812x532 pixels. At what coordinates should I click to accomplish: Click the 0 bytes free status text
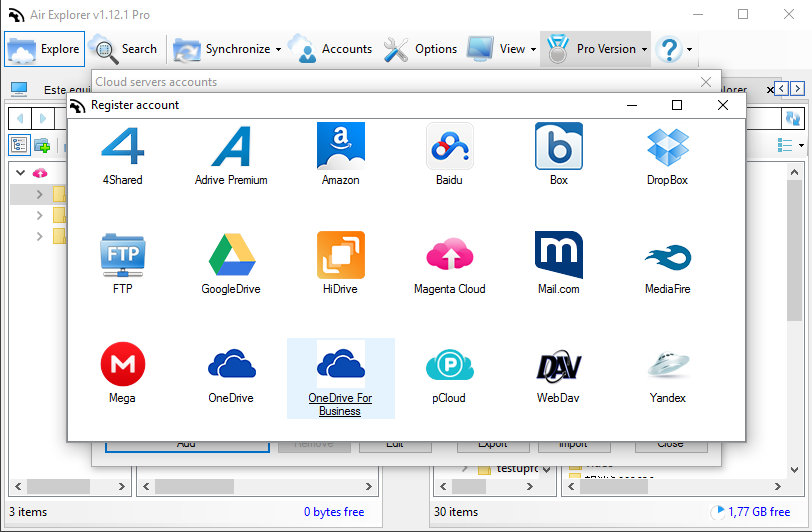click(x=334, y=512)
